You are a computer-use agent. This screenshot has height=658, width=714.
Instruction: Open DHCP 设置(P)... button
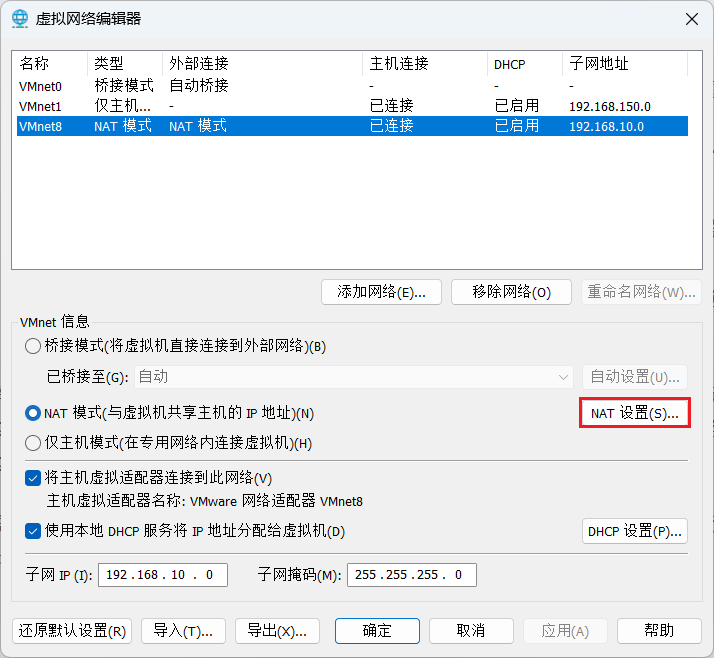635,531
